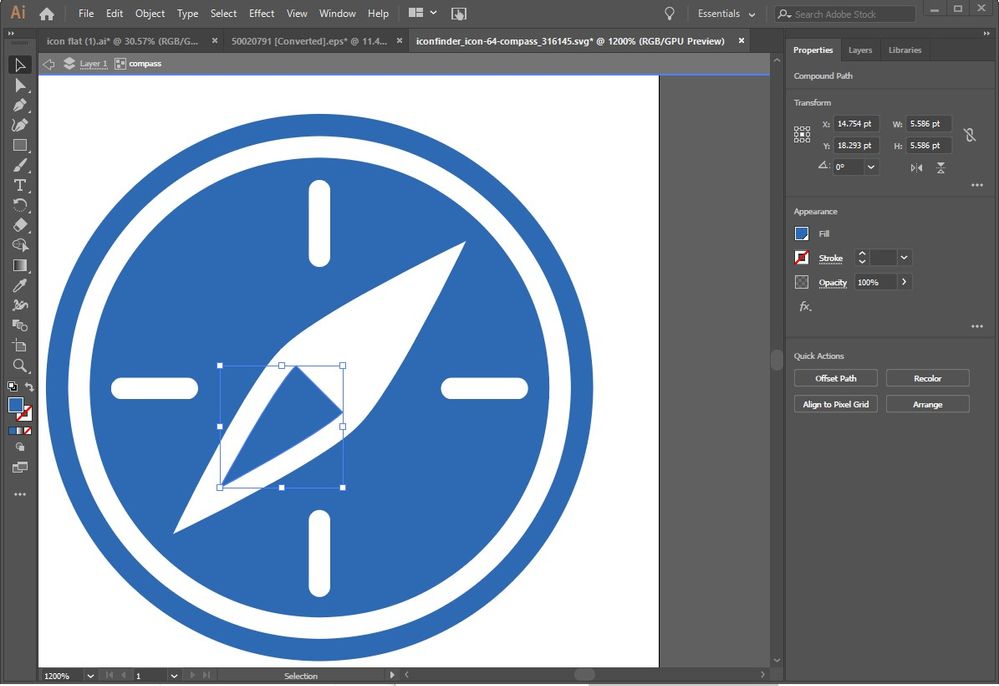Image resolution: width=999 pixels, height=686 pixels.
Task: Switch to Libraries panel tab
Action: [905, 50]
